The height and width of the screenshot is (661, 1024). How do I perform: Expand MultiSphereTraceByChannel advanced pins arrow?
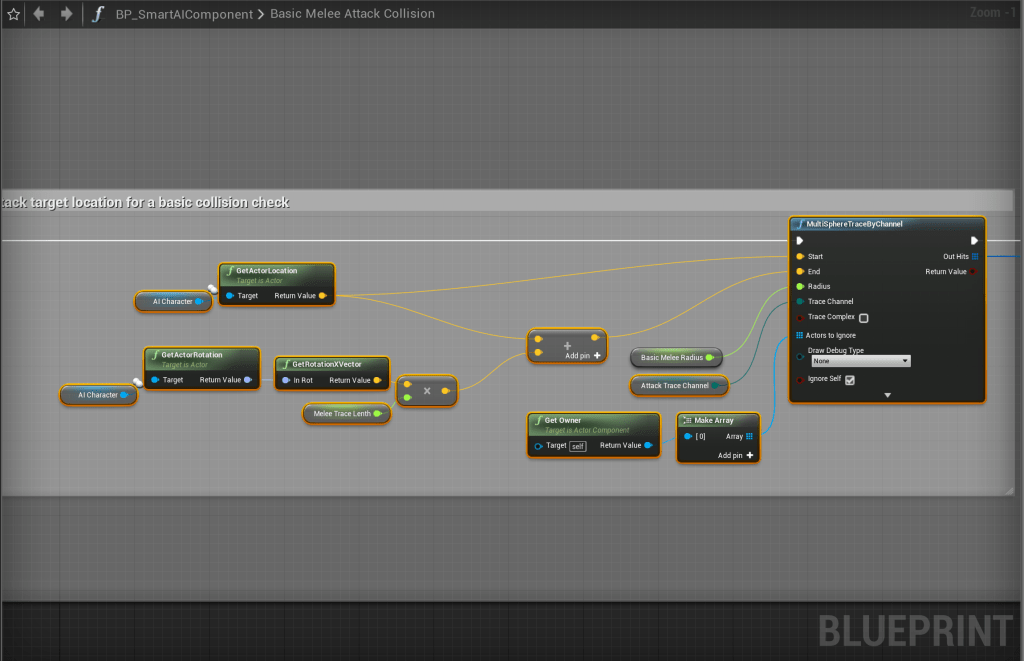point(887,395)
